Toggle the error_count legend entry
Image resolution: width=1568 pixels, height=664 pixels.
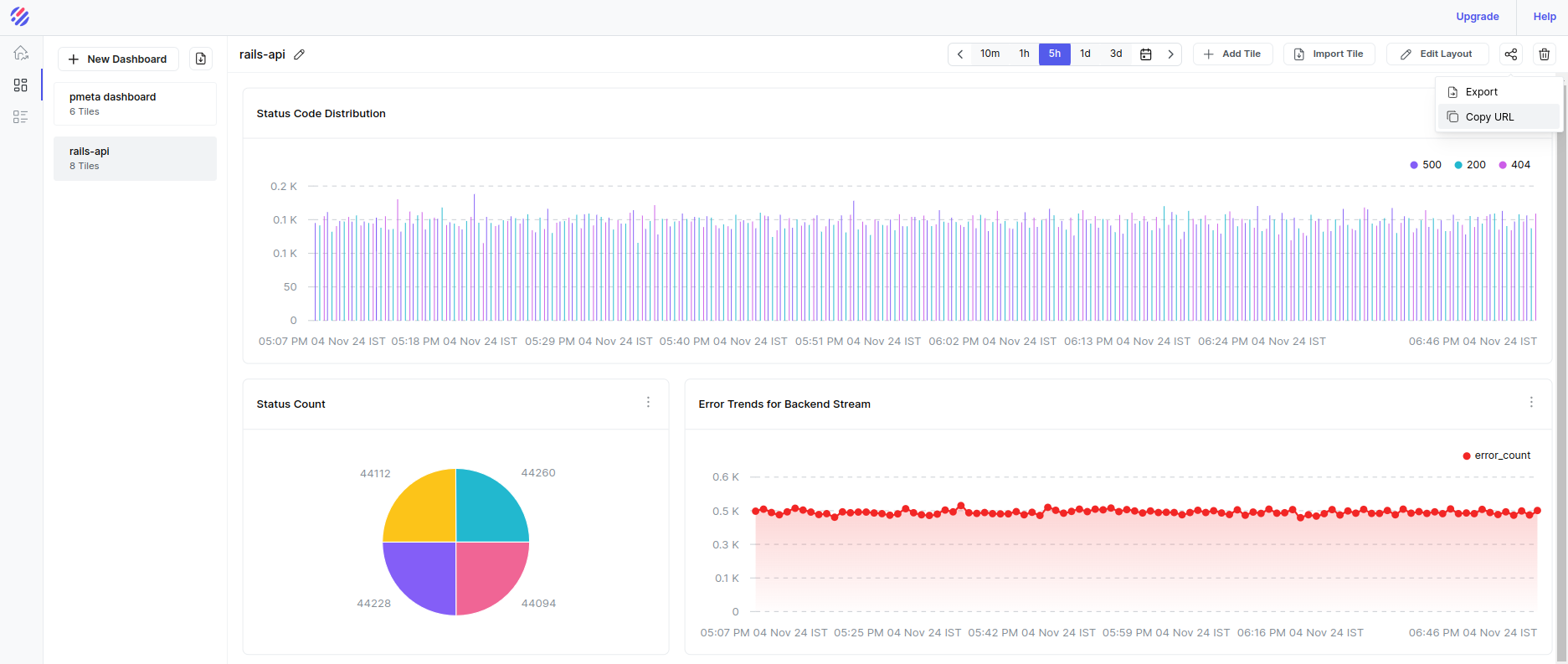click(x=1496, y=456)
